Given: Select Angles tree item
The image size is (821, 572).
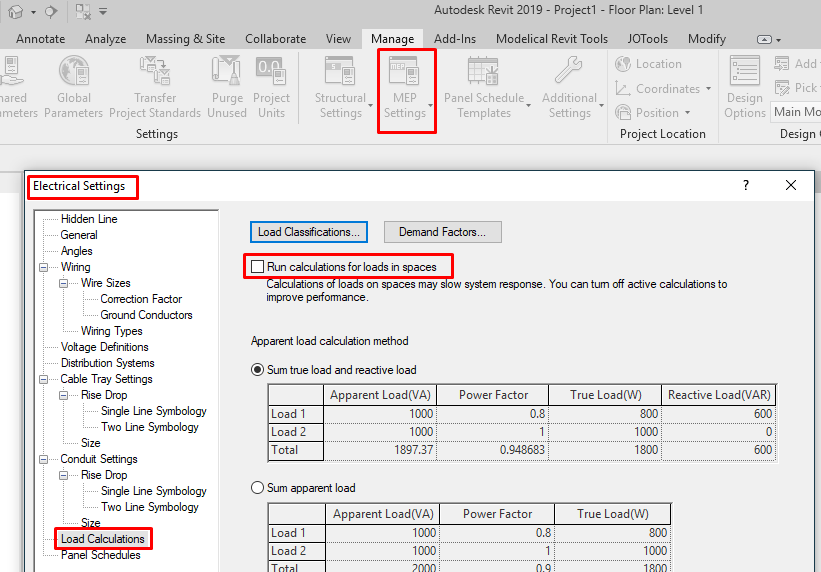Looking at the screenshot, I should [x=76, y=251].
